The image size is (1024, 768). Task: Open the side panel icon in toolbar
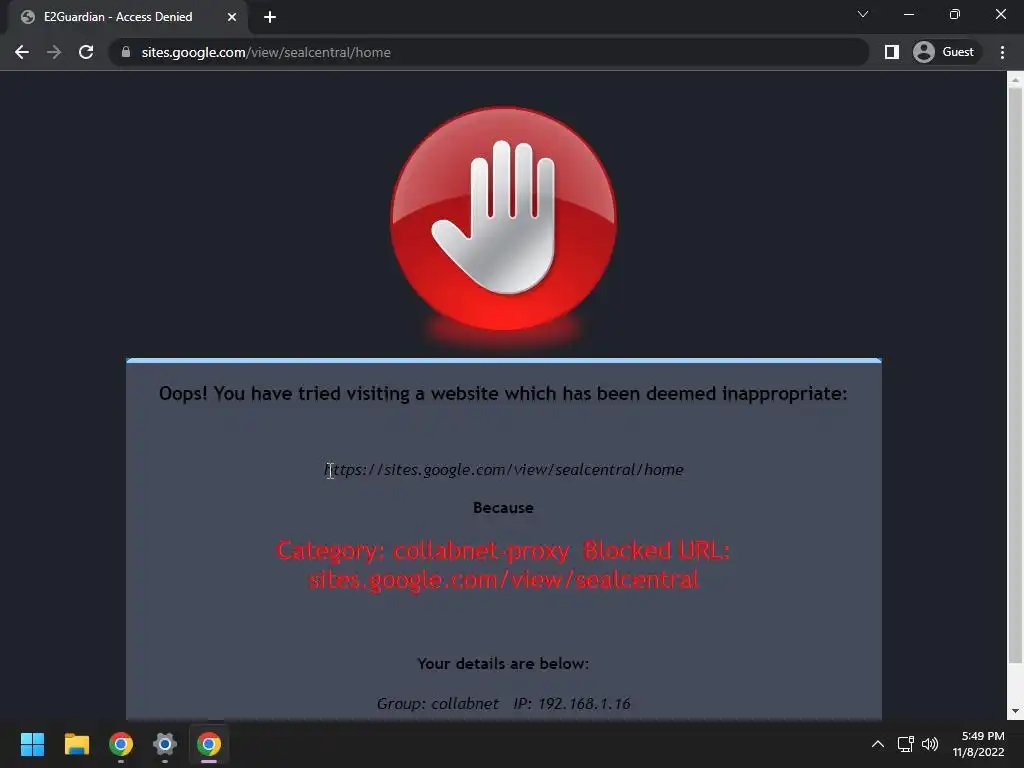891,52
